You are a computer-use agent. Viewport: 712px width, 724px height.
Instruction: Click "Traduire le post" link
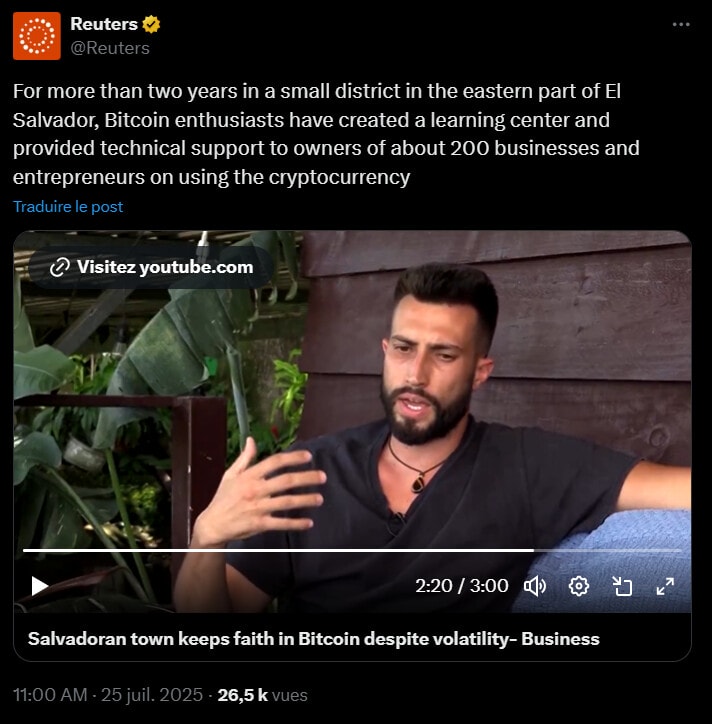click(68, 206)
